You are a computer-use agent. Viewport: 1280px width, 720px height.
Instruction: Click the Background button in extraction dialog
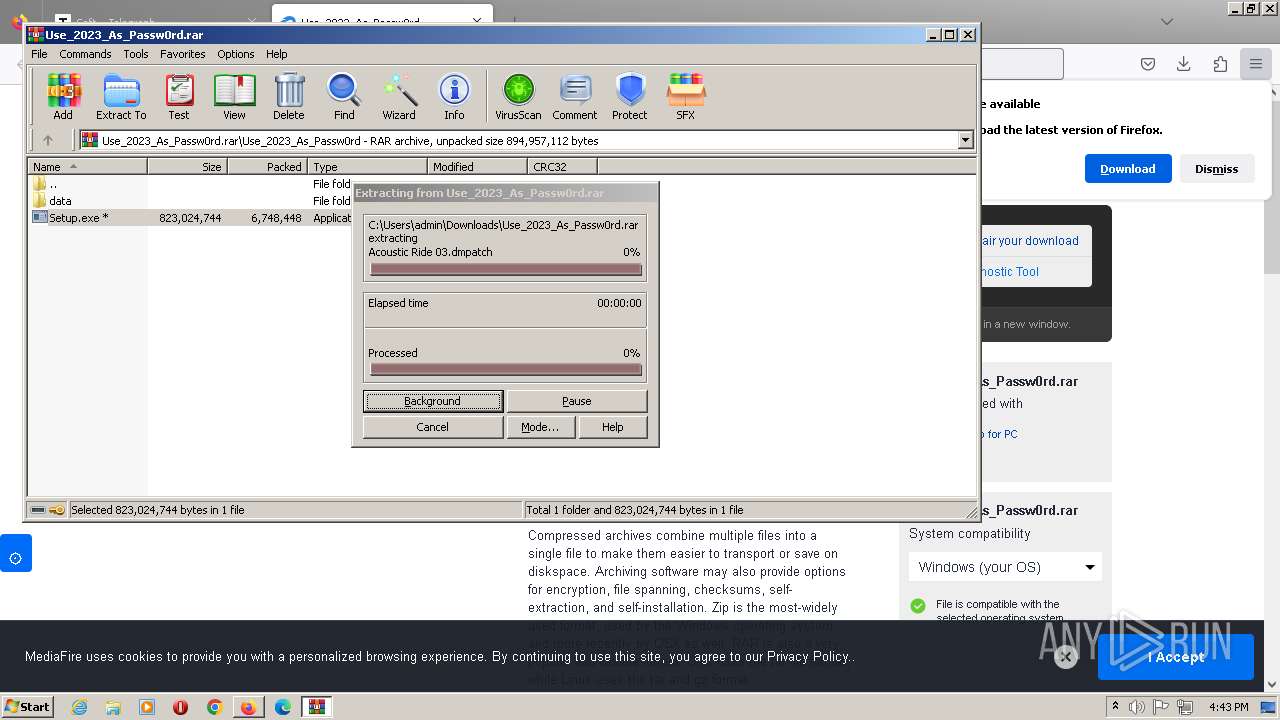pyautogui.click(x=433, y=401)
